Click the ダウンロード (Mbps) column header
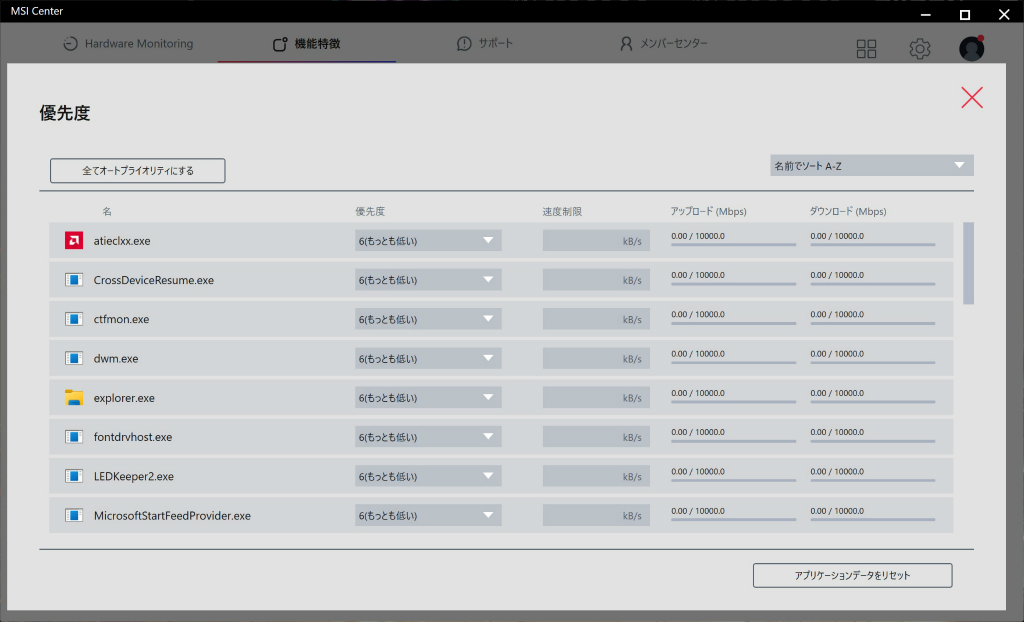1024x622 pixels. pyautogui.click(x=848, y=211)
